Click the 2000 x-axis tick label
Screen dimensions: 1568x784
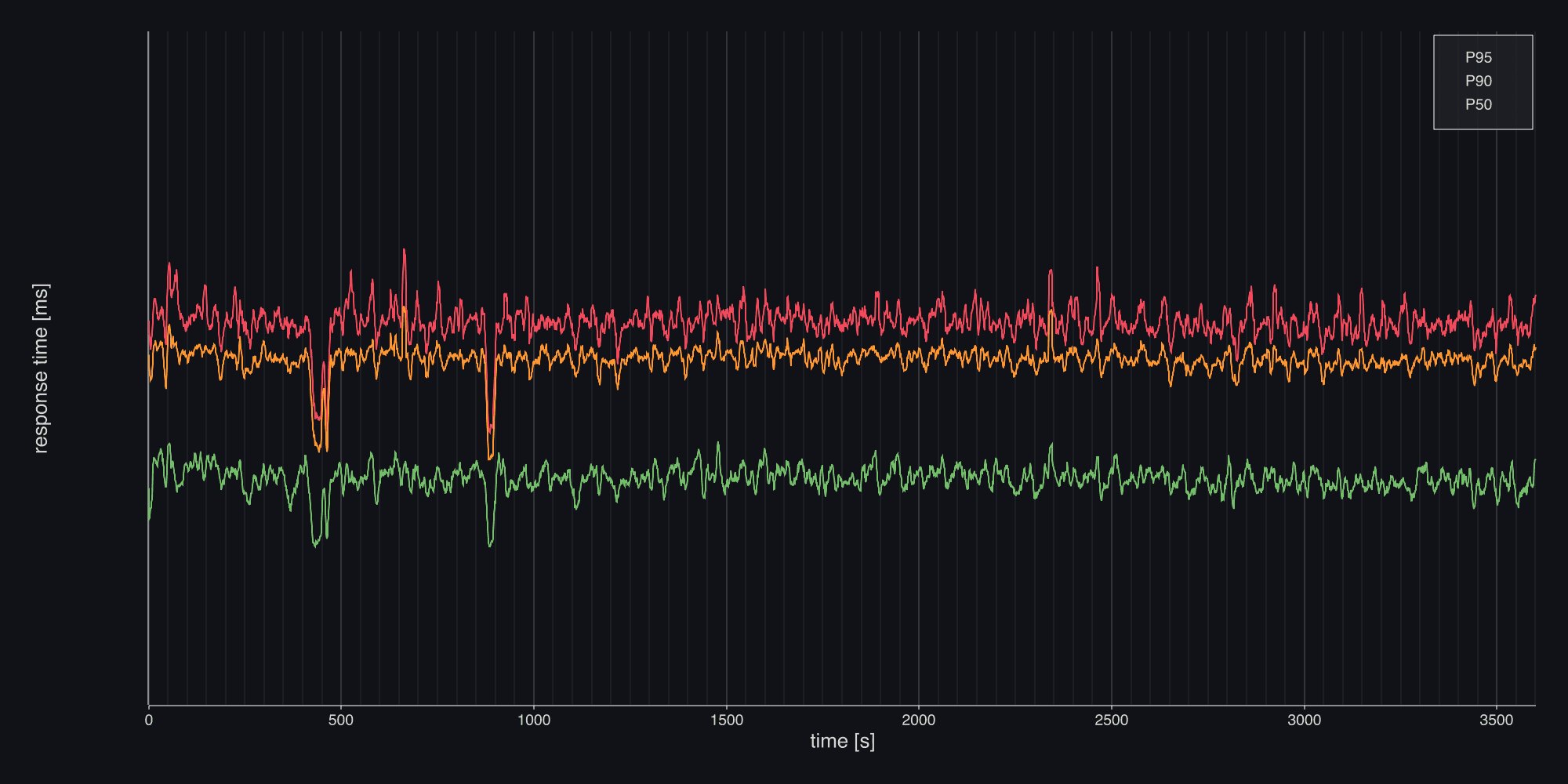(919, 720)
